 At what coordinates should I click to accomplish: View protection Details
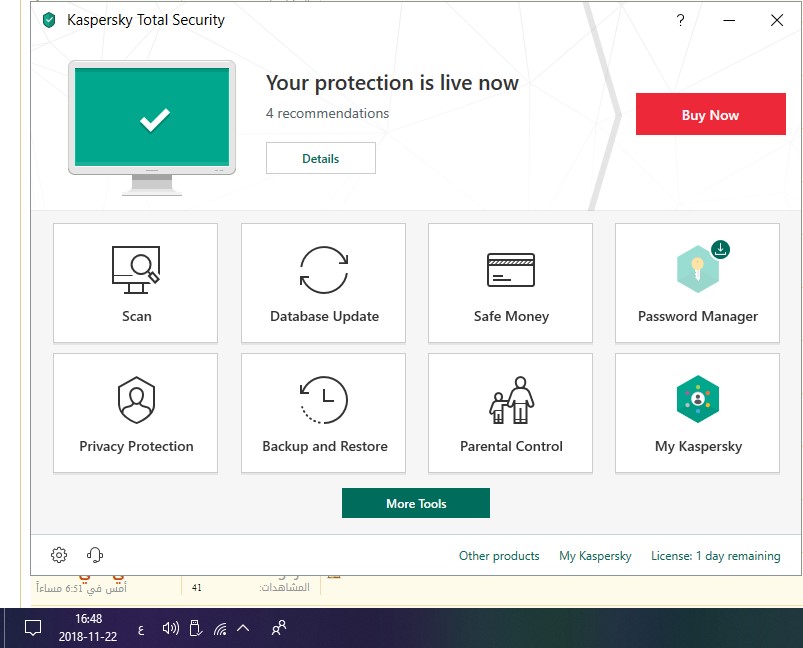[x=321, y=158]
